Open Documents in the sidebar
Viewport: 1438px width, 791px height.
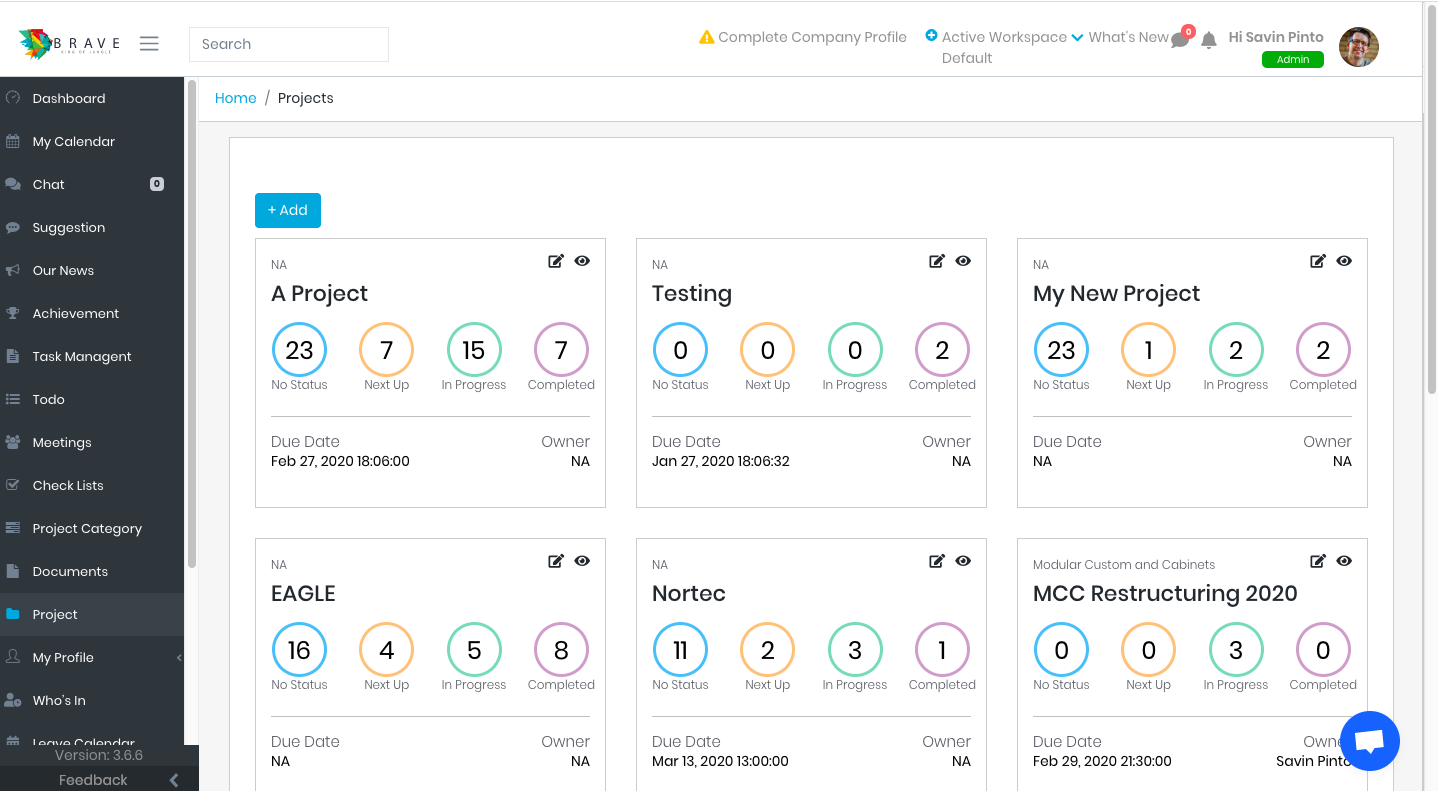click(x=92, y=571)
